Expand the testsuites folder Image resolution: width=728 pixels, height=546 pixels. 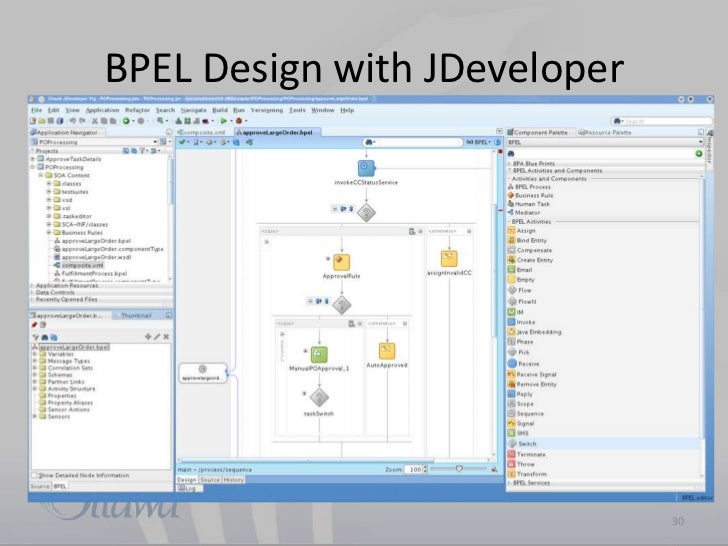(49, 192)
